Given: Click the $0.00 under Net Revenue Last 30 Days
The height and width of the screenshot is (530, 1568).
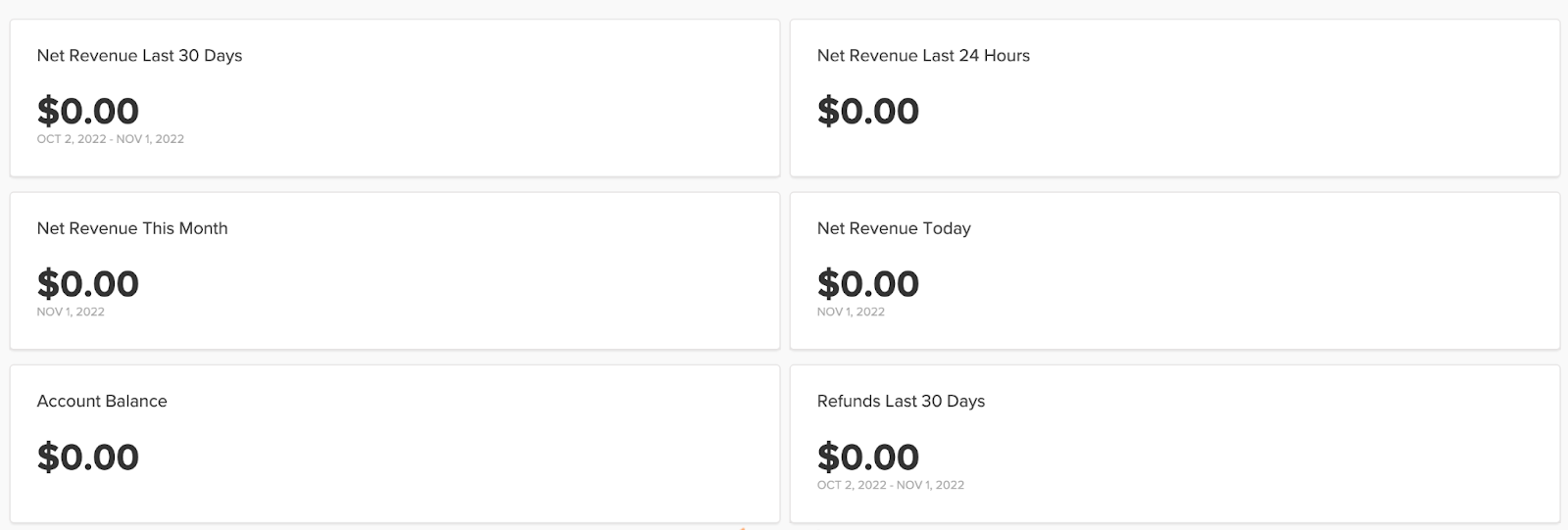Looking at the screenshot, I should pyautogui.click(x=88, y=111).
